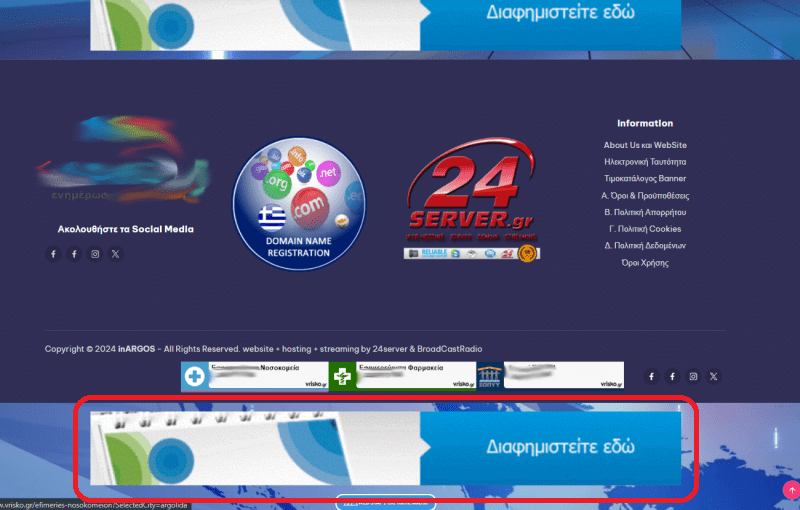This screenshot has width=800, height=510.
Task: Open the Φαρμακεία vrisko banner
Action: point(402,376)
